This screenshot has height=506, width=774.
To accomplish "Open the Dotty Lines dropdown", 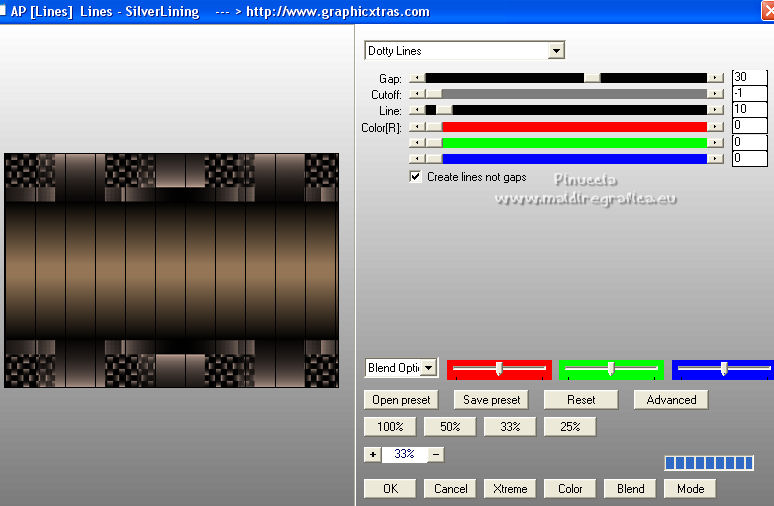I will coord(556,51).
